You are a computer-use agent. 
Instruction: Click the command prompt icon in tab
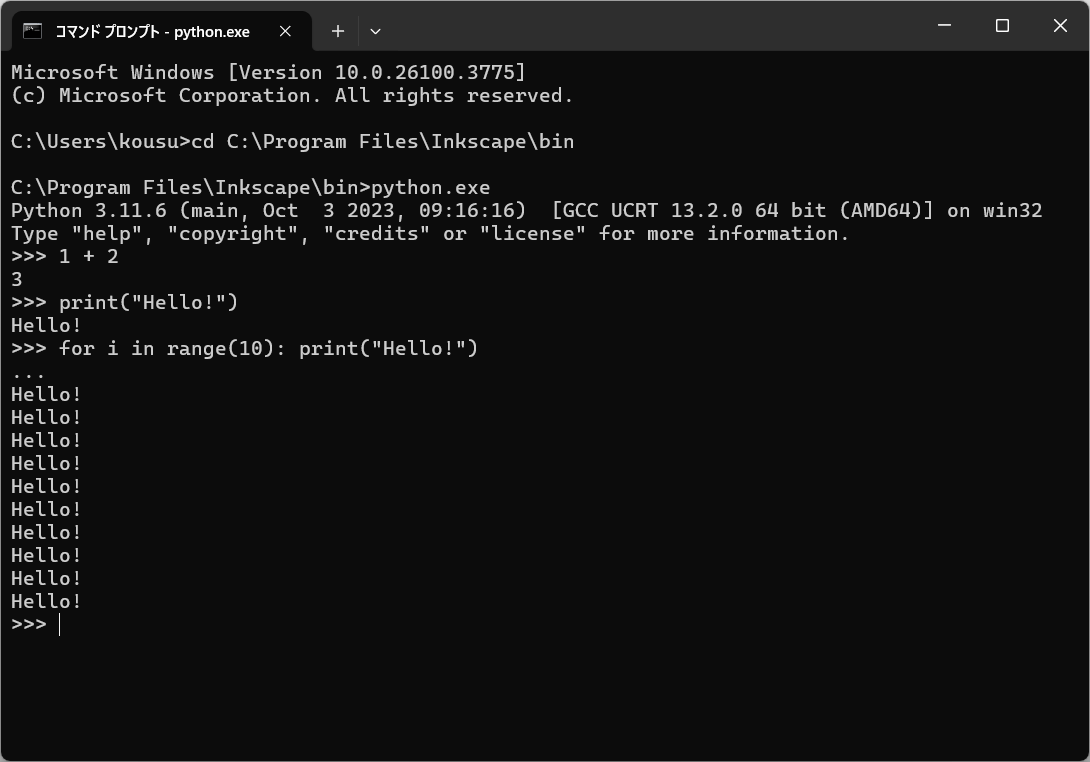[x=33, y=31]
